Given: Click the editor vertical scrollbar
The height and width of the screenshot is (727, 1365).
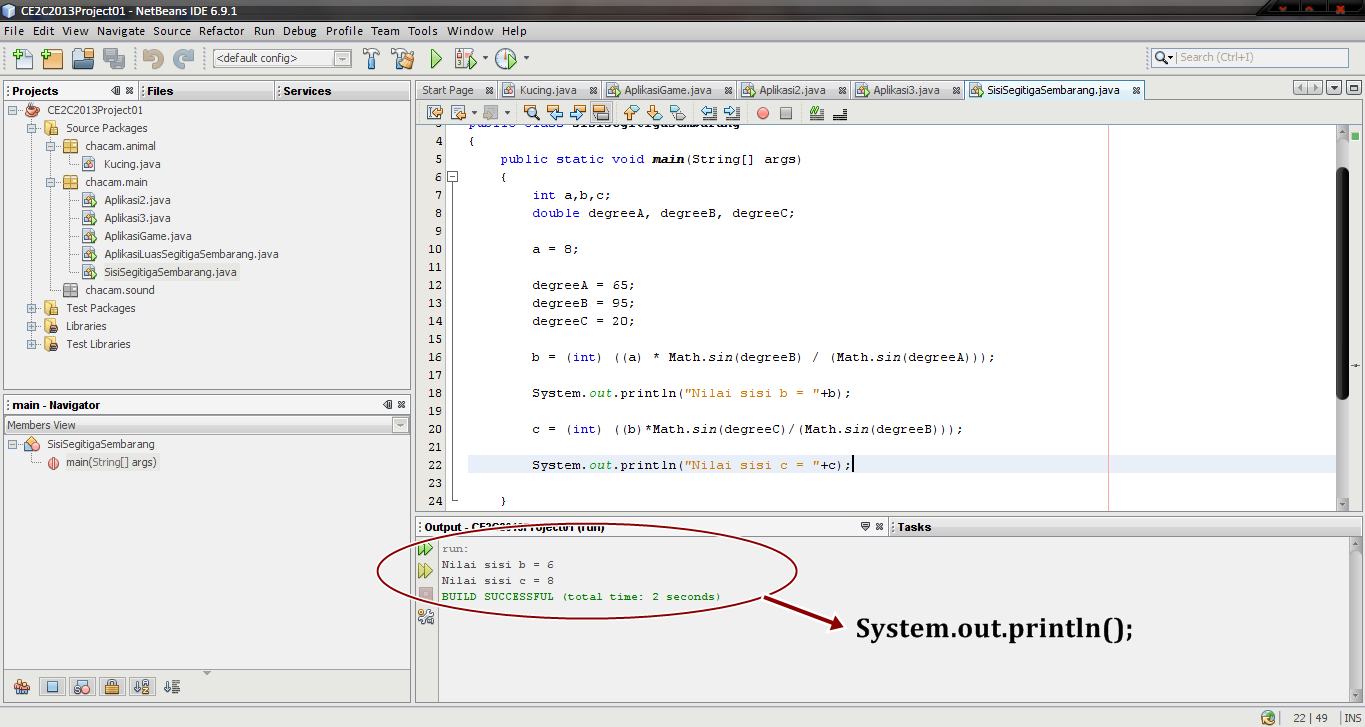Looking at the screenshot, I should click(x=1343, y=282).
